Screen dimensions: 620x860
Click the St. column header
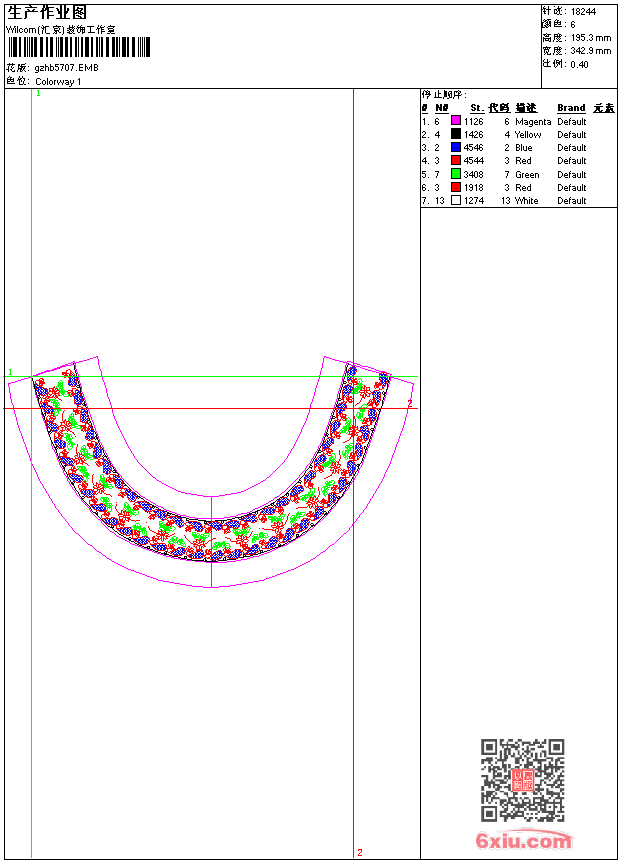477,108
